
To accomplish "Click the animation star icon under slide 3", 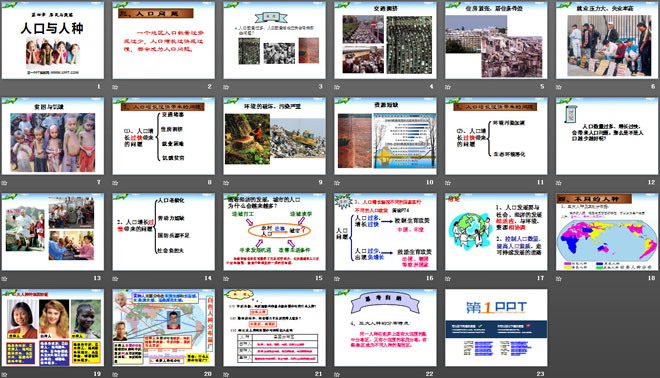I will [x=226, y=87].
